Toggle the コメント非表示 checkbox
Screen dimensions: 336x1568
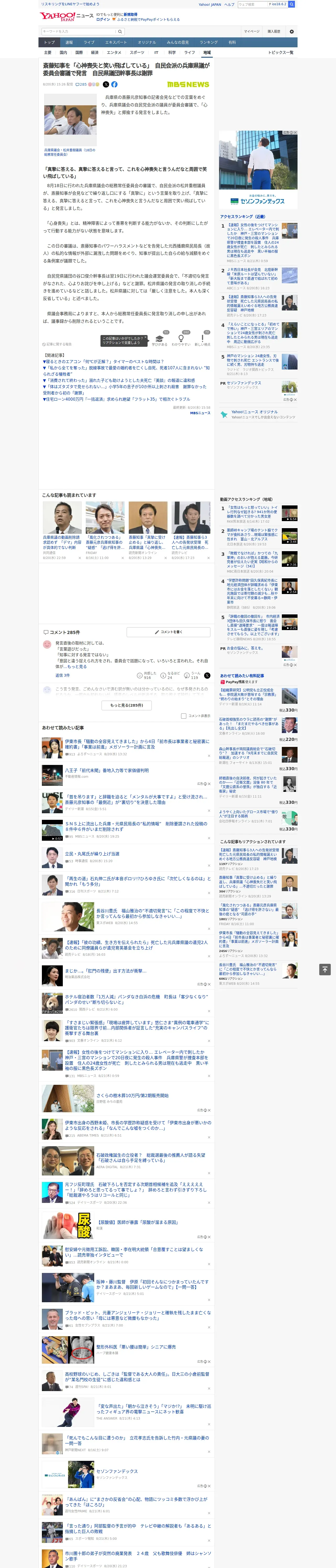point(183,716)
